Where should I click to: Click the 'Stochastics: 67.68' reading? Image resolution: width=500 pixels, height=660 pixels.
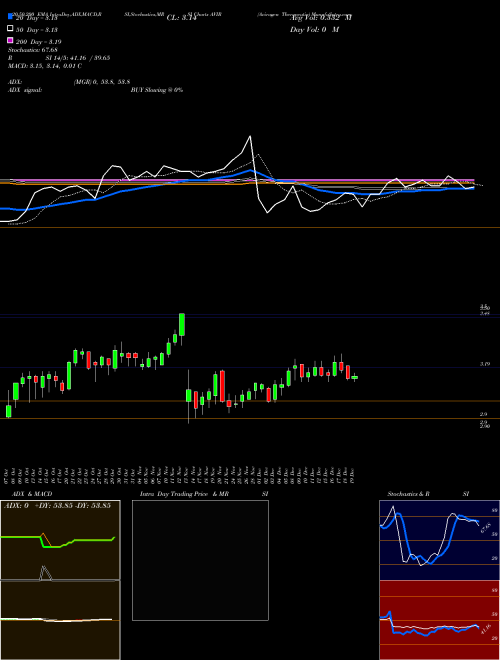click(33, 50)
